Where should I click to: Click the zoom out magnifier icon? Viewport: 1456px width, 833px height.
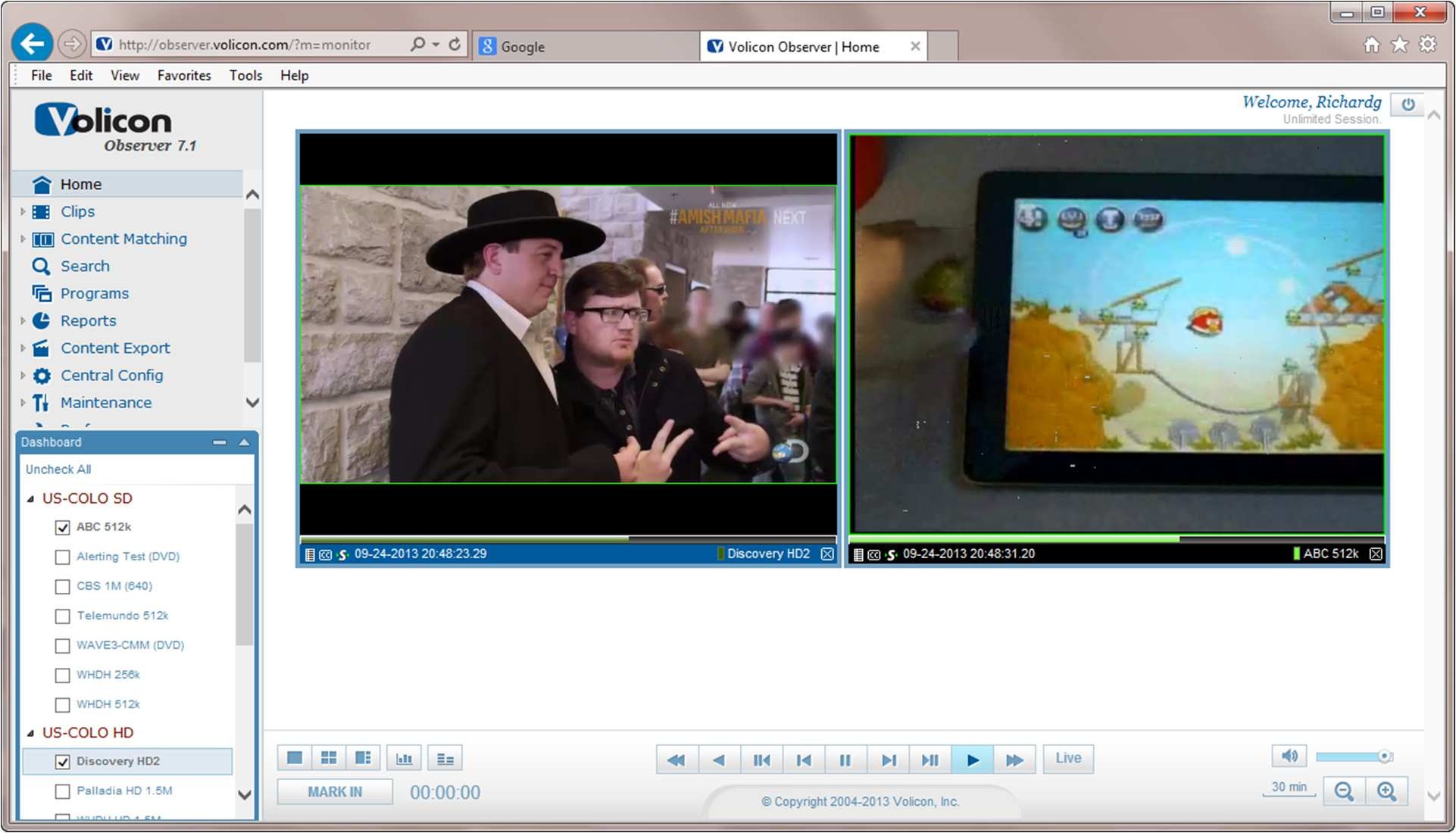pos(1344,791)
